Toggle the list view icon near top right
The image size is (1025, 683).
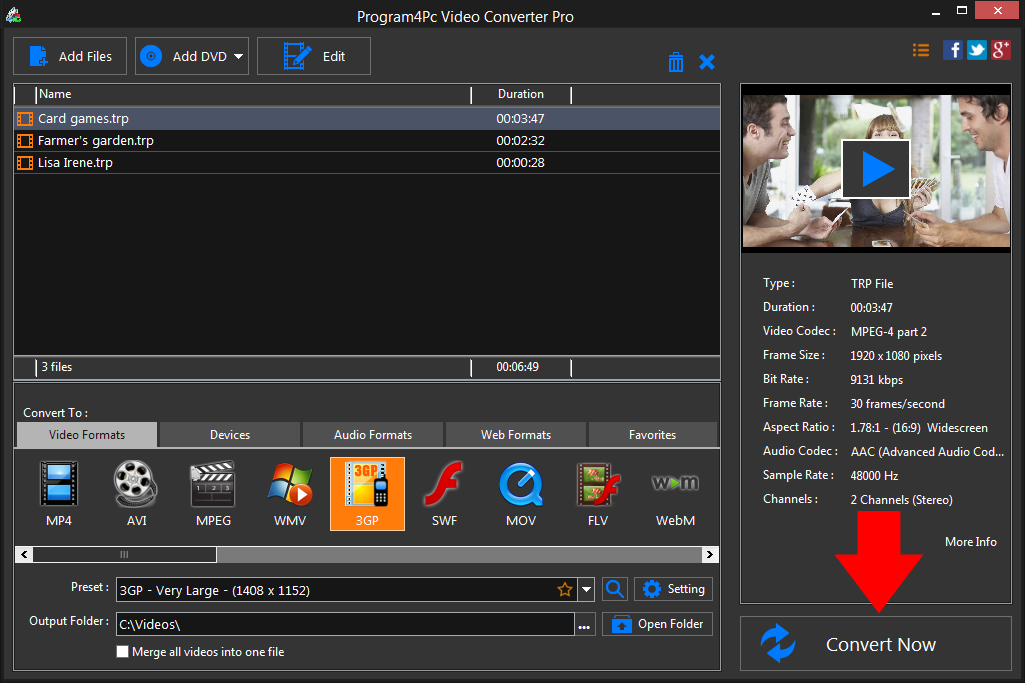pos(920,49)
